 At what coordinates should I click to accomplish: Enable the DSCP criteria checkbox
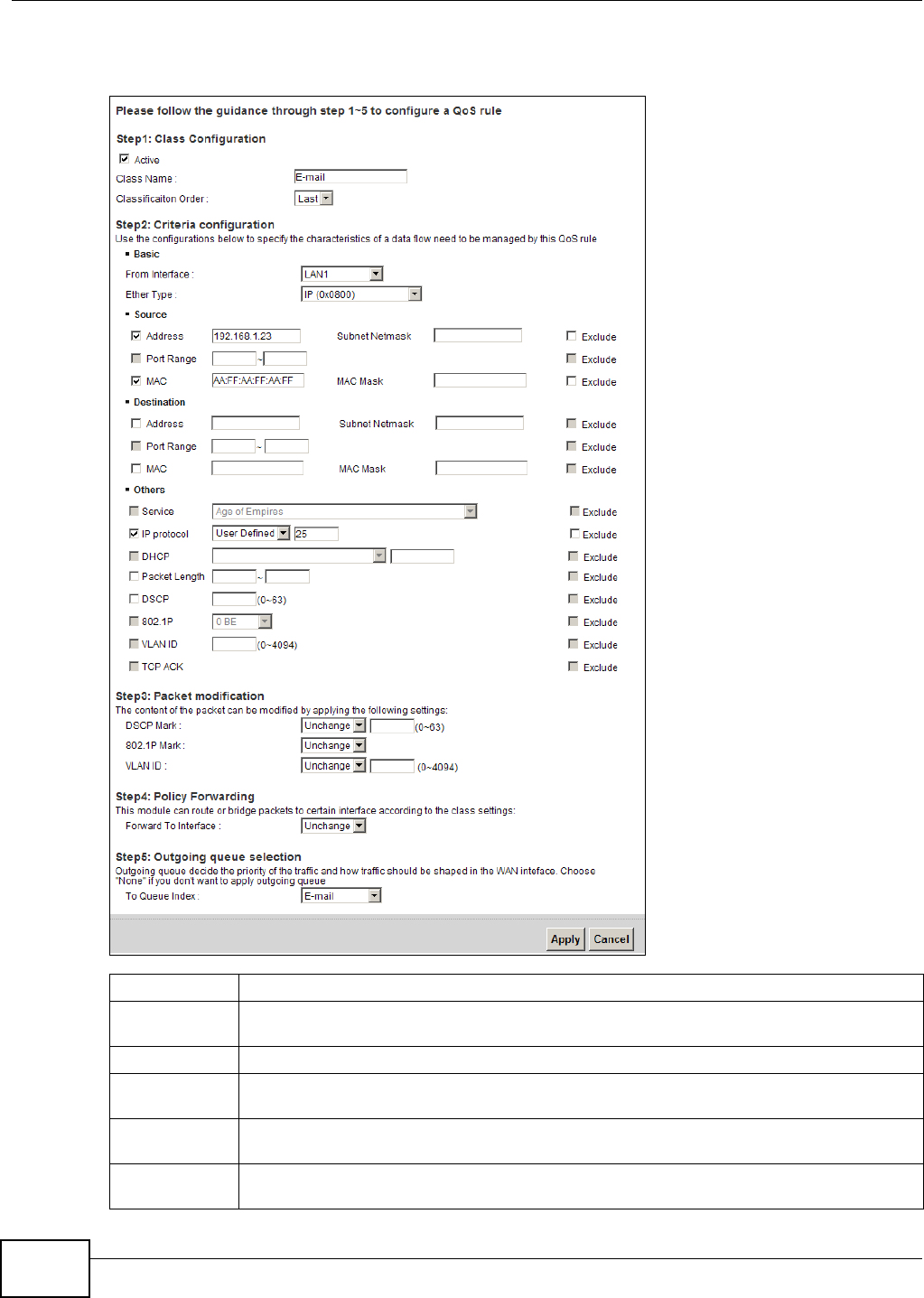134,599
